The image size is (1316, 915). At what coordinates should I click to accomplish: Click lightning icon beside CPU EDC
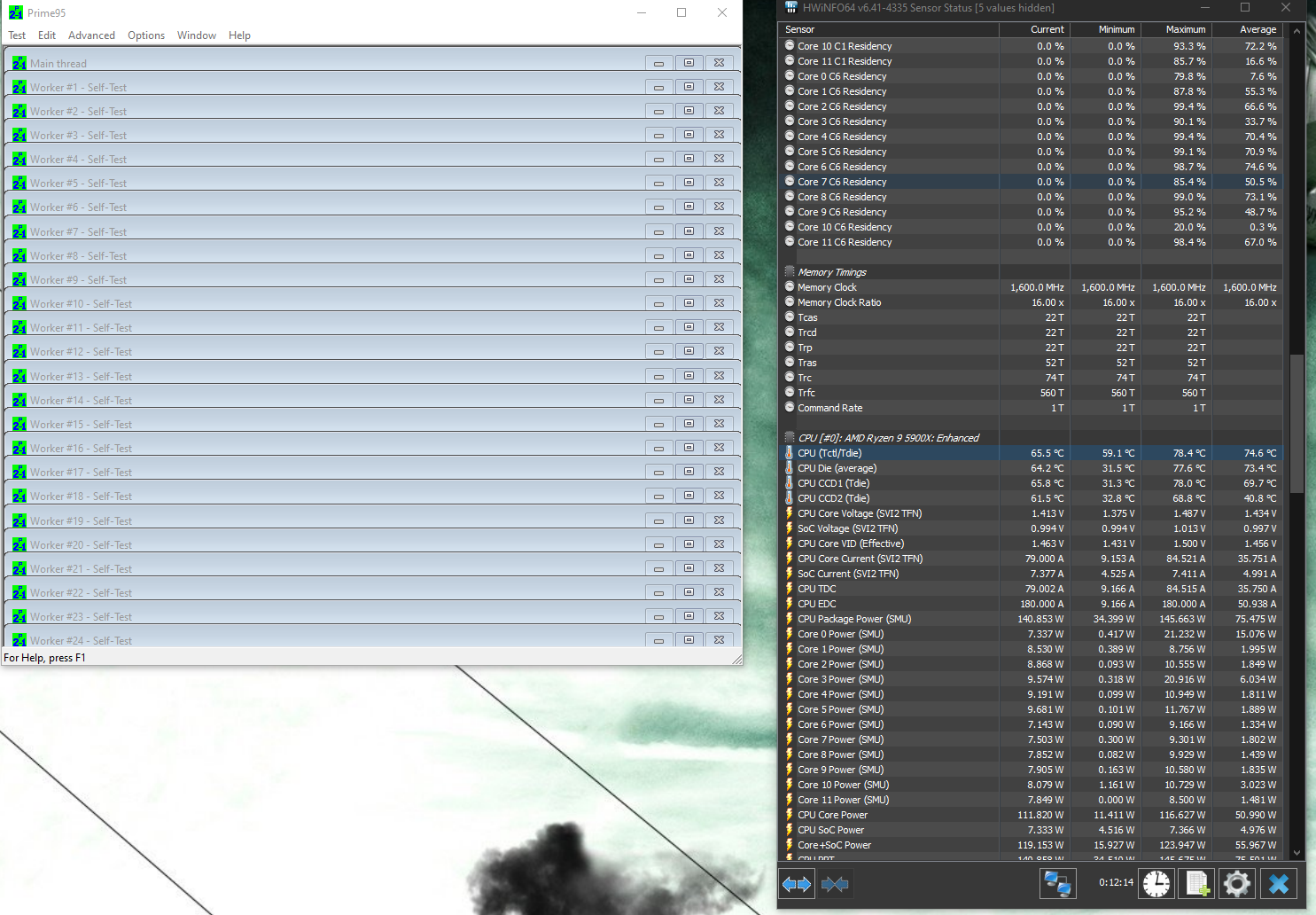coord(789,604)
